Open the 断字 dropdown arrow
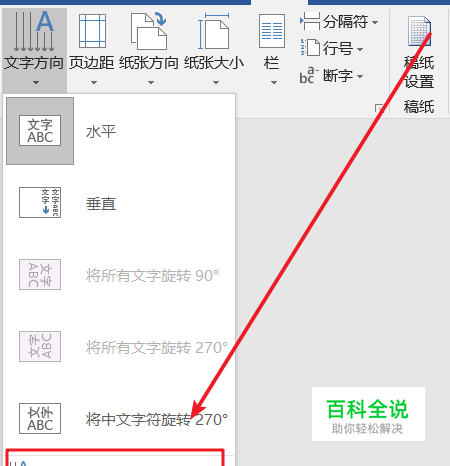 click(x=360, y=76)
